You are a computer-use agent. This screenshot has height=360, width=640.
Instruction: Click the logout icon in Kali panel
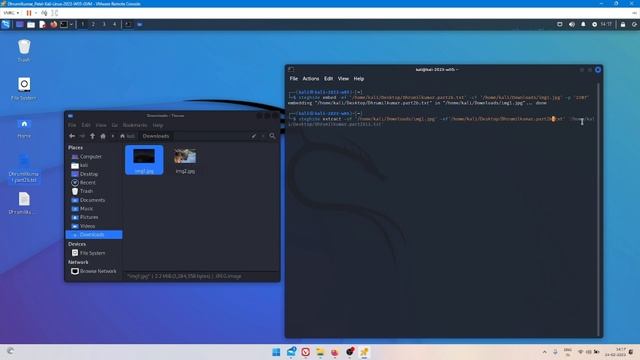coord(634,24)
